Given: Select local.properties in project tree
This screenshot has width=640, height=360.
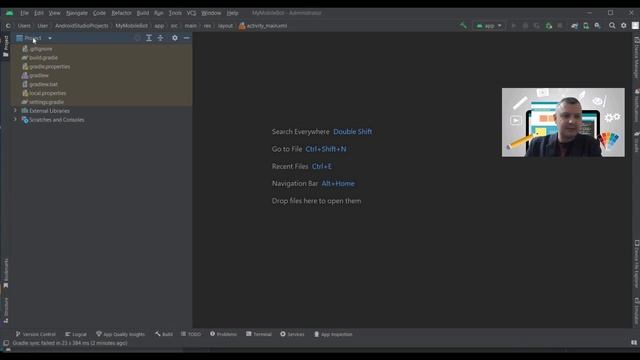Looking at the screenshot, I should click(47, 93).
